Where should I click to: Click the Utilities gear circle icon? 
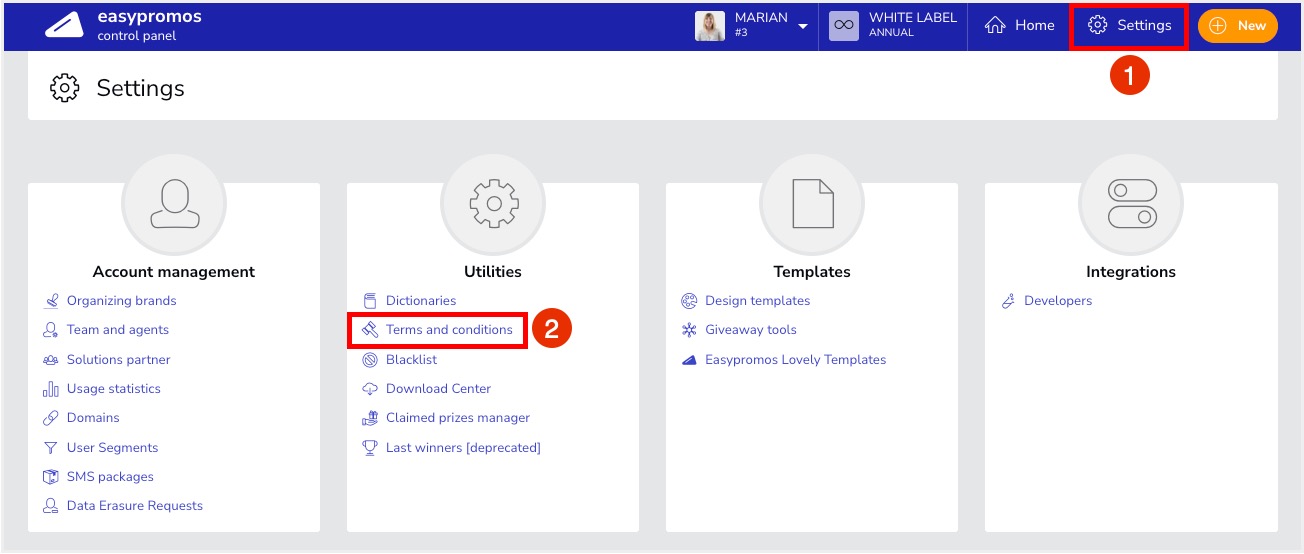pos(493,204)
